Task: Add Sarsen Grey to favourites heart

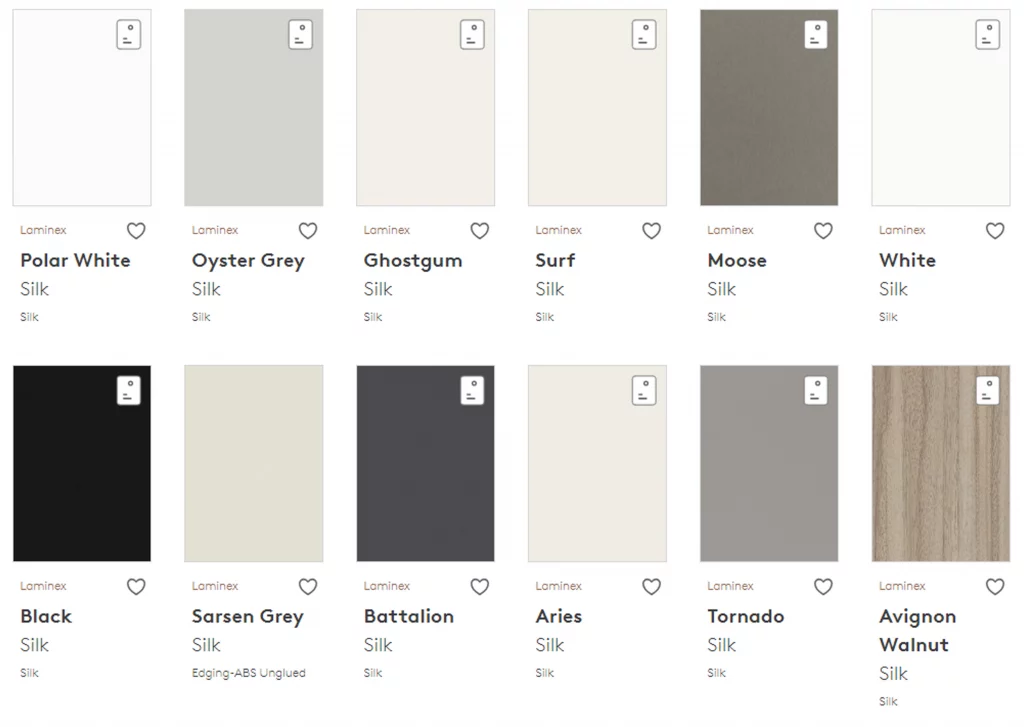Action: pos(308,587)
